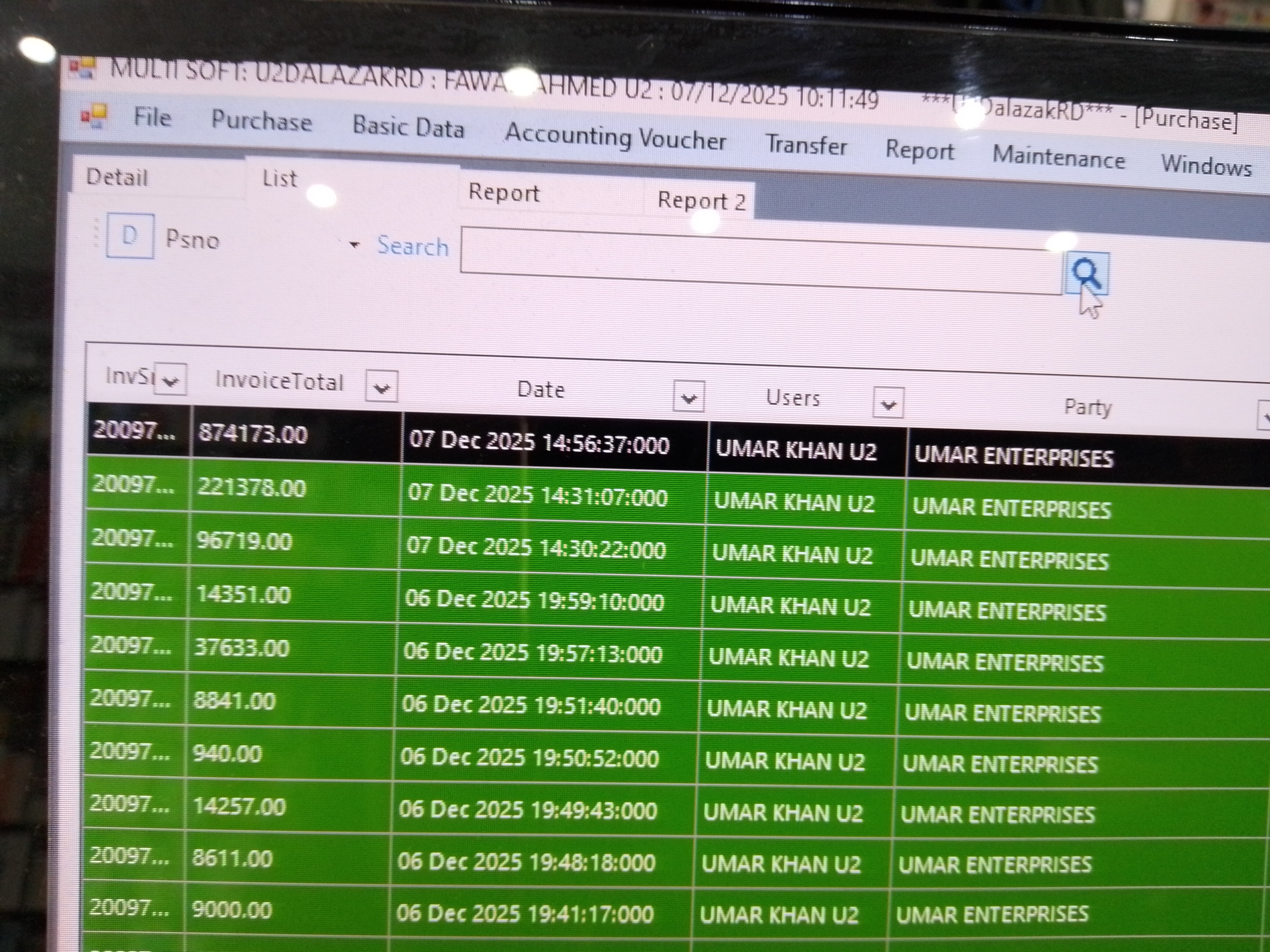
Task: Expand the Psno search field dropdown
Action: point(354,245)
